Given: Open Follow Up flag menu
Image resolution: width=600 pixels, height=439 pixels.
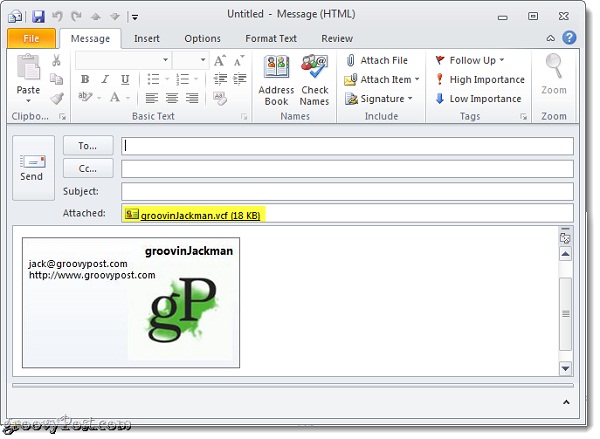Looking at the screenshot, I should pyautogui.click(x=470, y=60).
